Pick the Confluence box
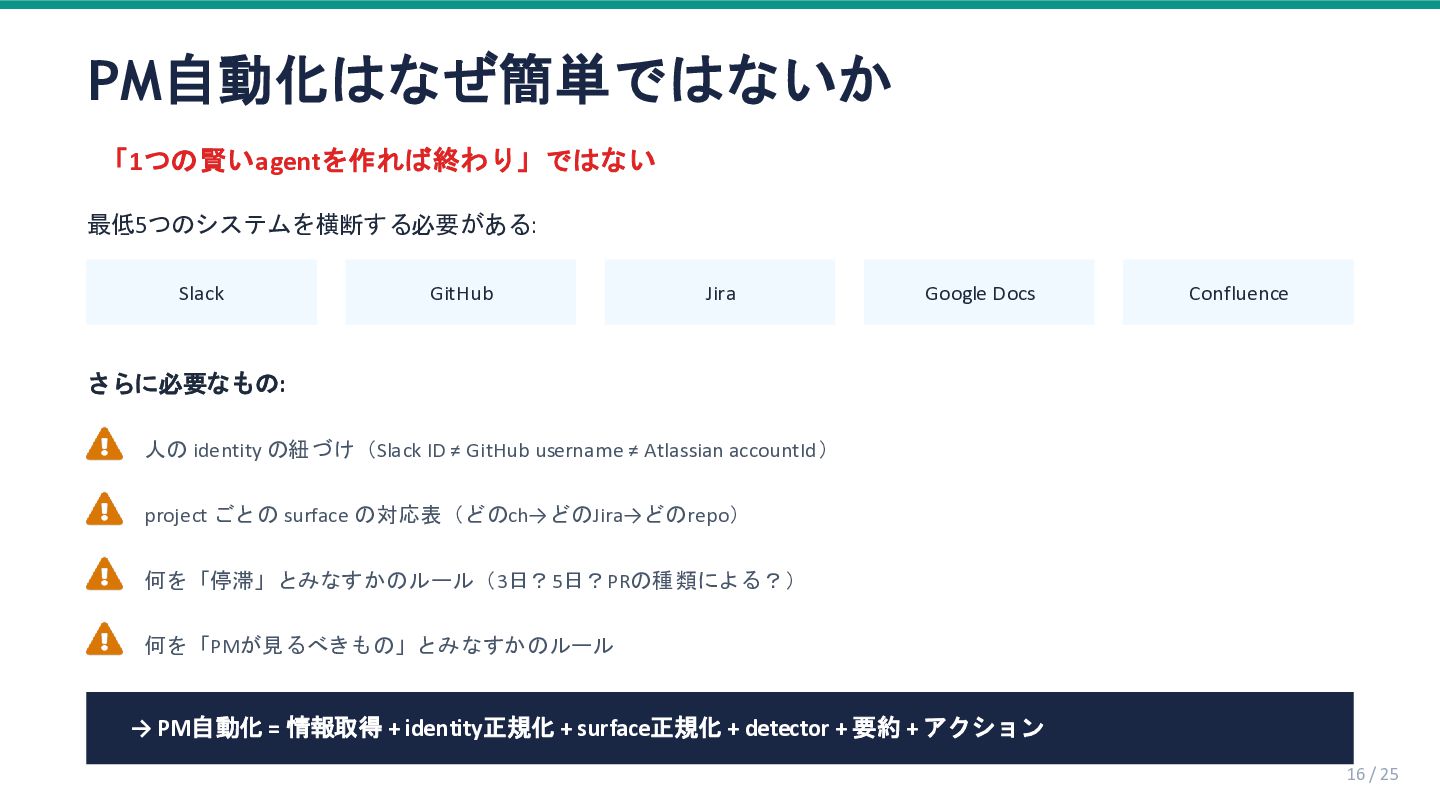Image resolution: width=1440 pixels, height=811 pixels. 1237,292
